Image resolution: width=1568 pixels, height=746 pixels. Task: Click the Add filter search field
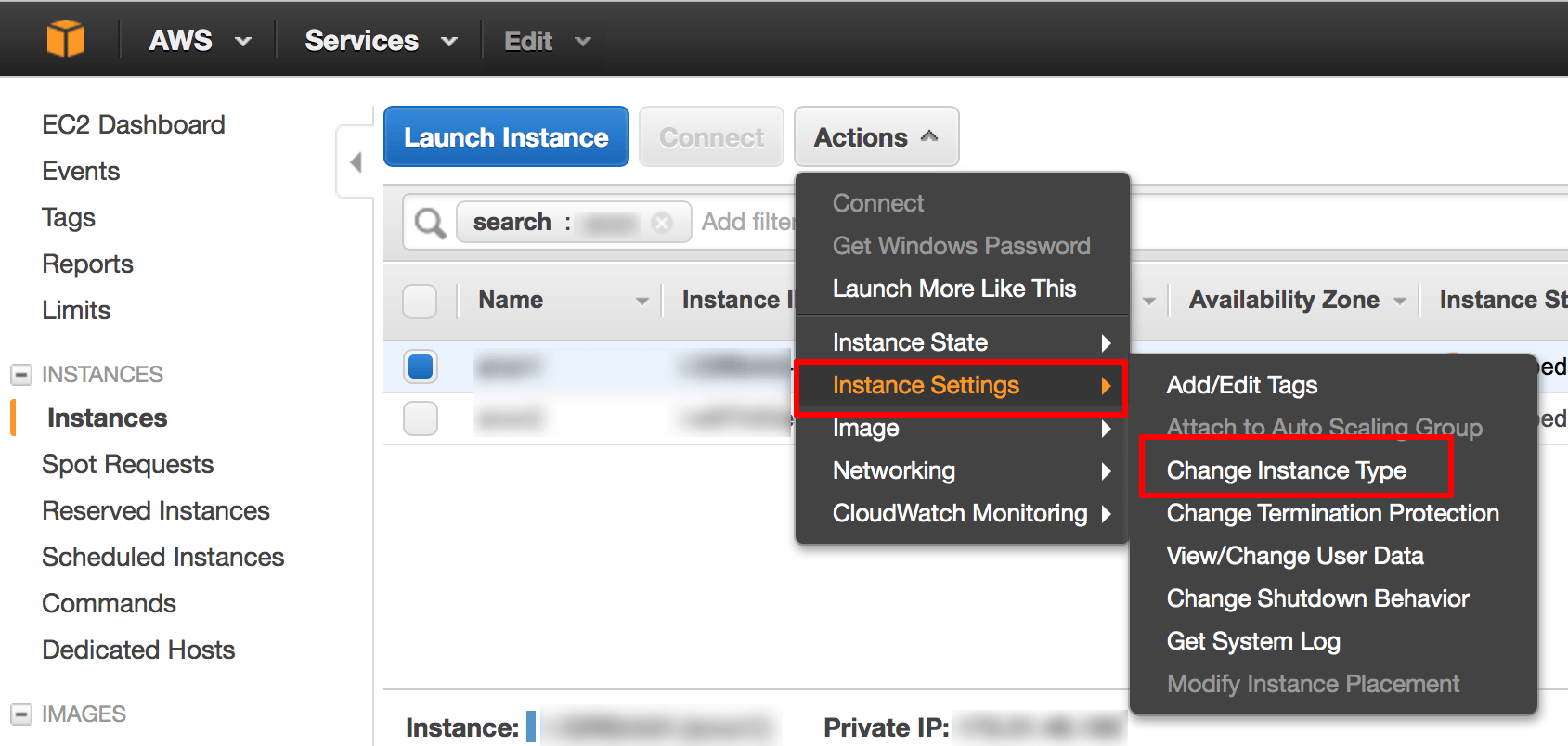pyautogui.click(x=747, y=223)
